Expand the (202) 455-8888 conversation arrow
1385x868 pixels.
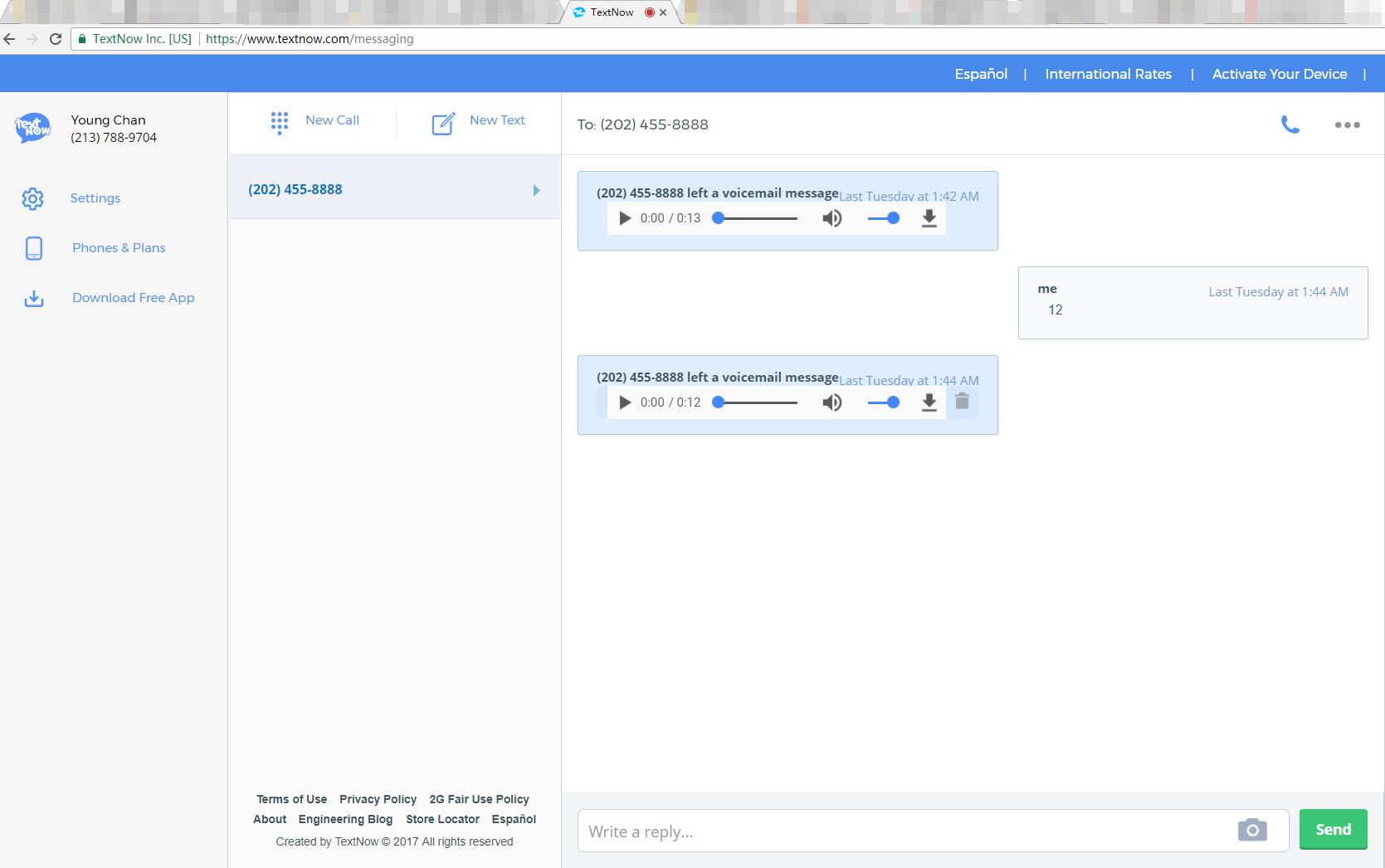(535, 189)
